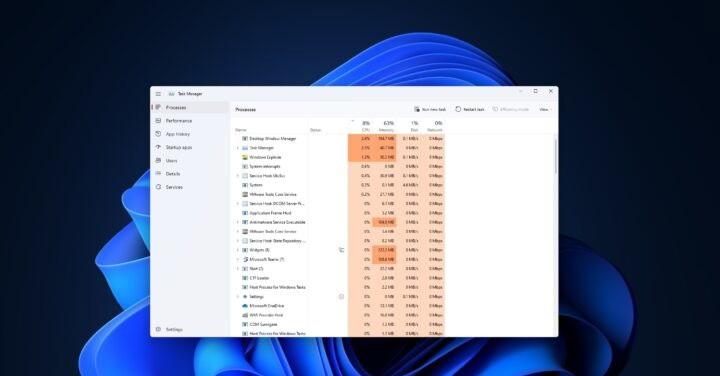Select the Desktop Window Manager row name
Viewport: 720px width, 376px height.
[x=273, y=138]
